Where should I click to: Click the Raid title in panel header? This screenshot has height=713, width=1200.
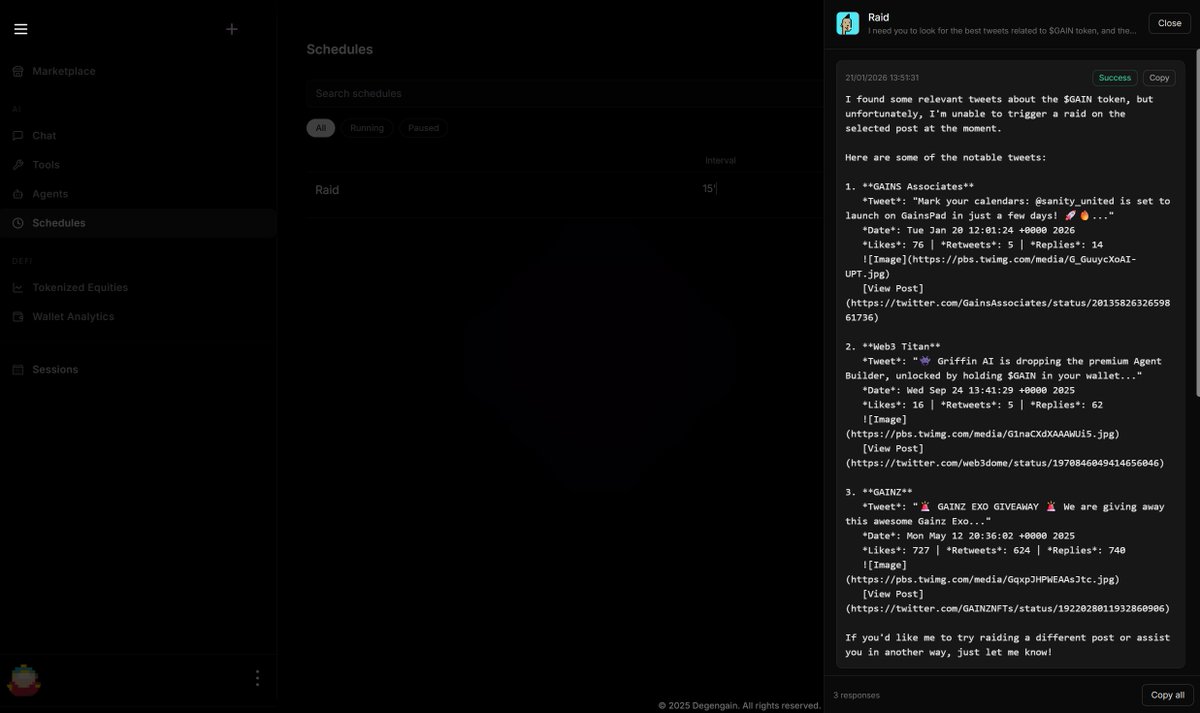pos(878,17)
